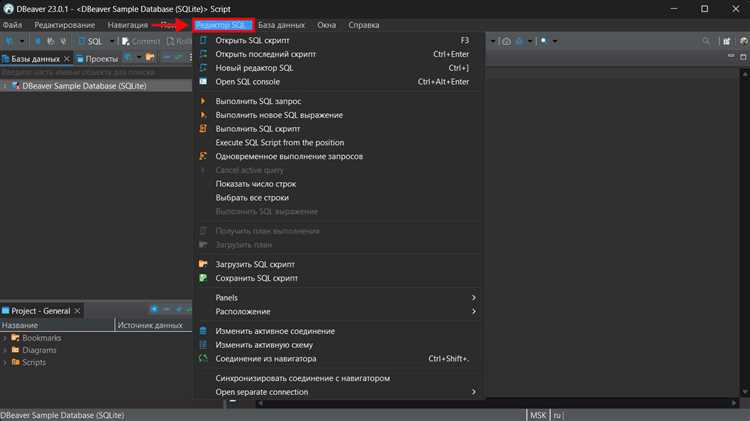Click the ru locale in status bar

(x=557, y=415)
